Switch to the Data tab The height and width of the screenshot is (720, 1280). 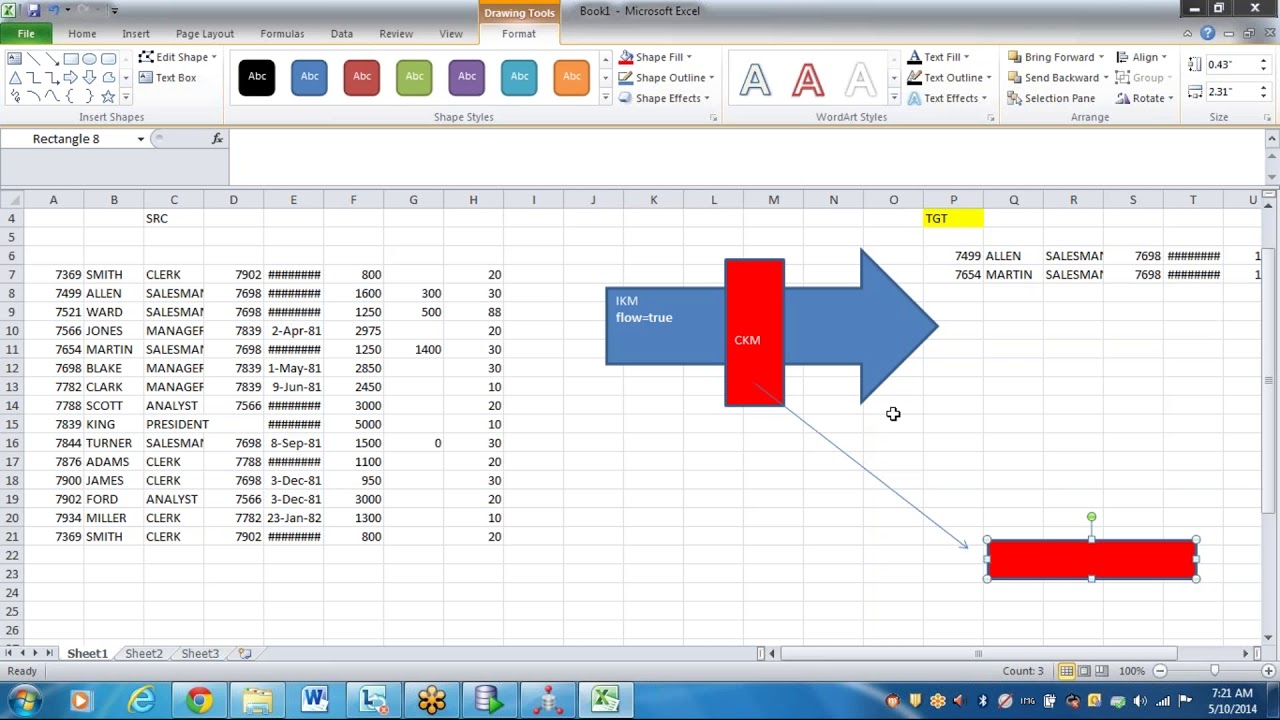[342, 34]
